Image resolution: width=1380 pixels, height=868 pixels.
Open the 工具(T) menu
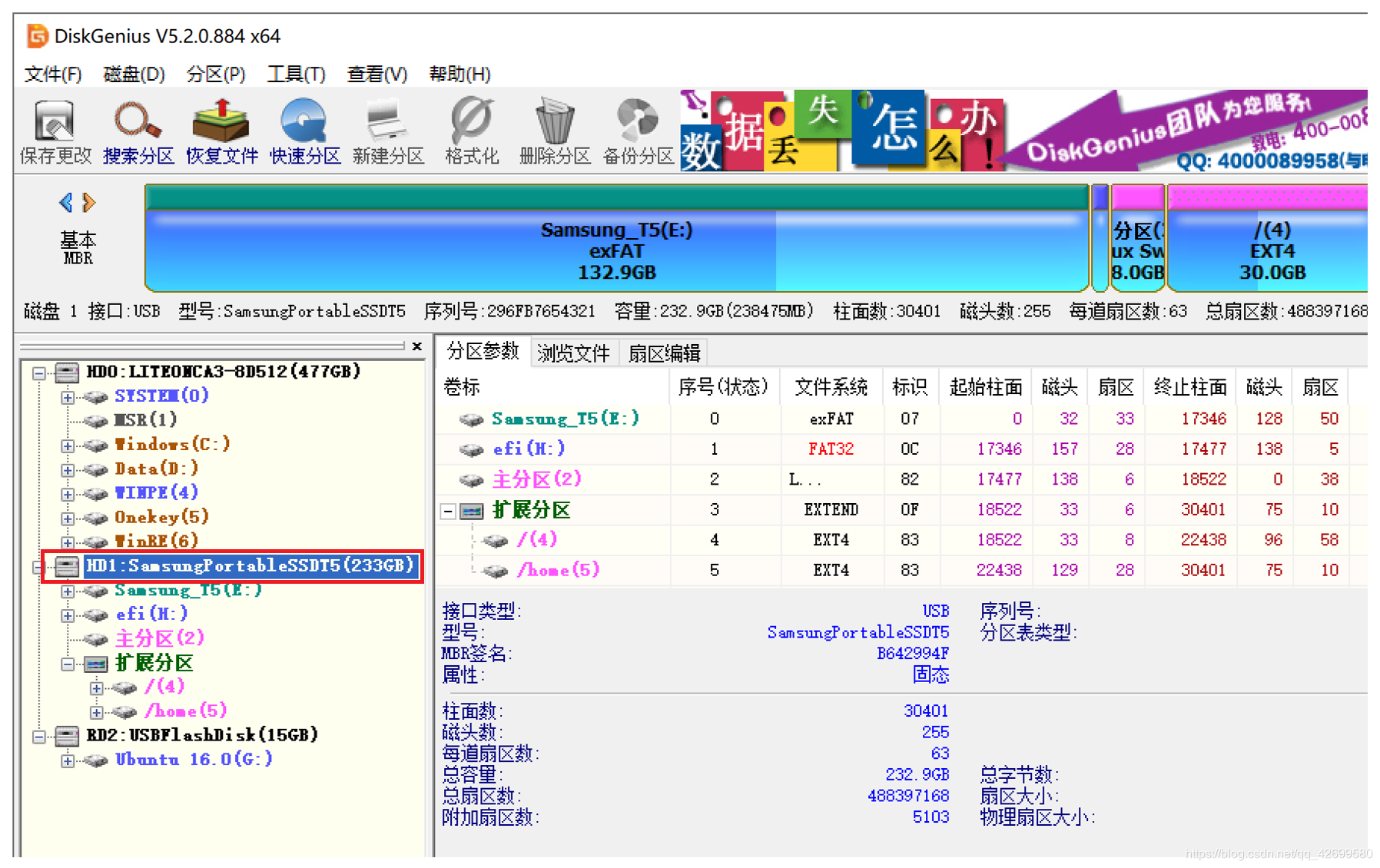[x=296, y=74]
